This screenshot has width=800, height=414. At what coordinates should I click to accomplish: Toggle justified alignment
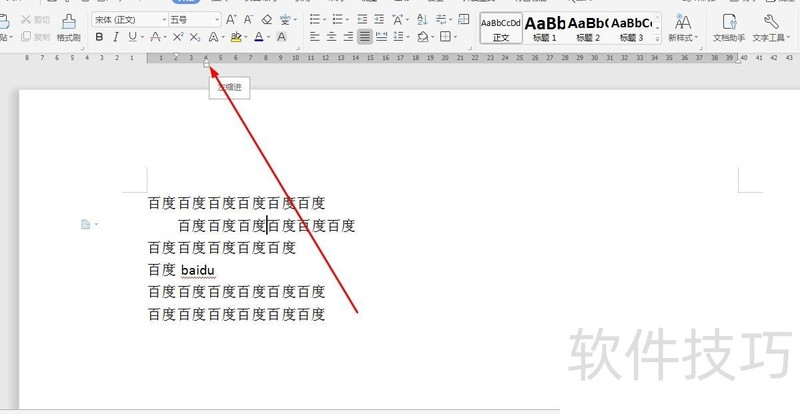(364, 37)
